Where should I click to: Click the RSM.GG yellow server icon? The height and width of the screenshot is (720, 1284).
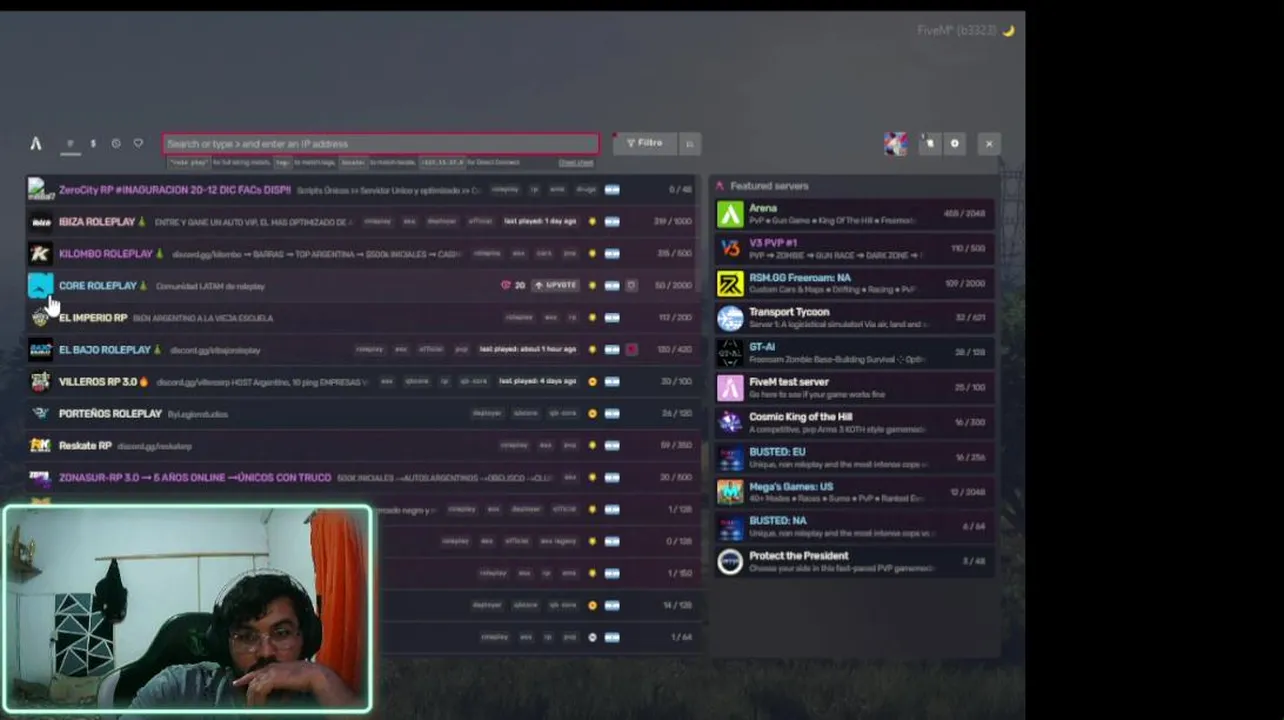point(730,284)
